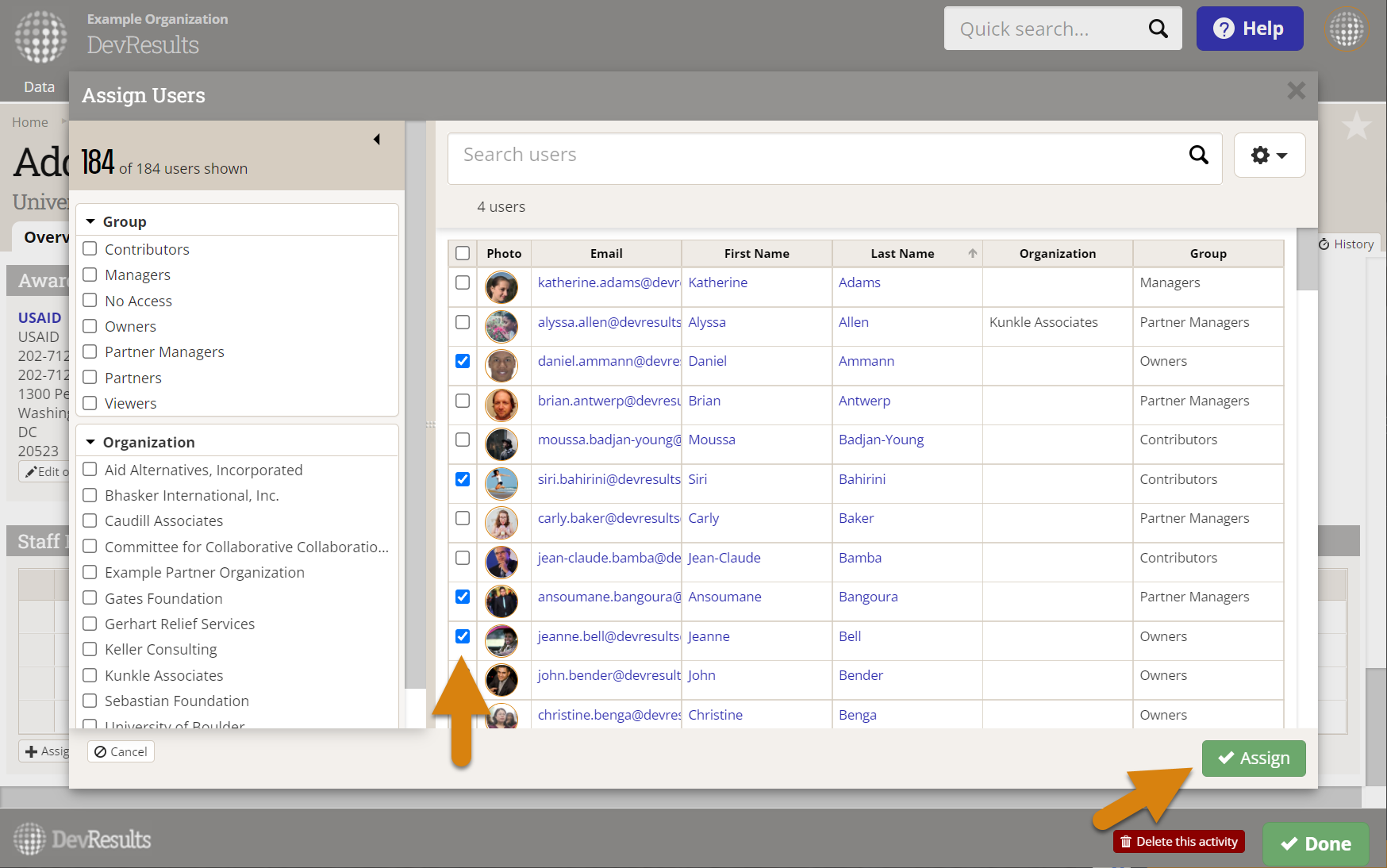Open John Bender's profile photo
This screenshot has width=1387, height=868.
coord(501,680)
